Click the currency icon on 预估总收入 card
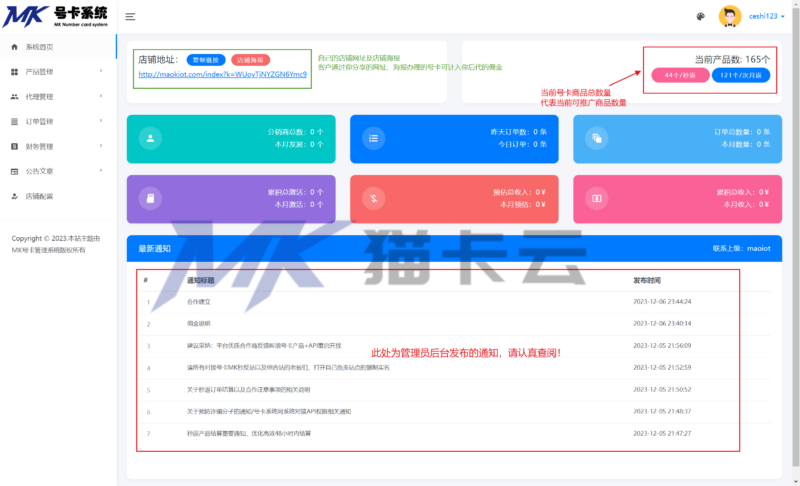 pyautogui.click(x=373, y=198)
